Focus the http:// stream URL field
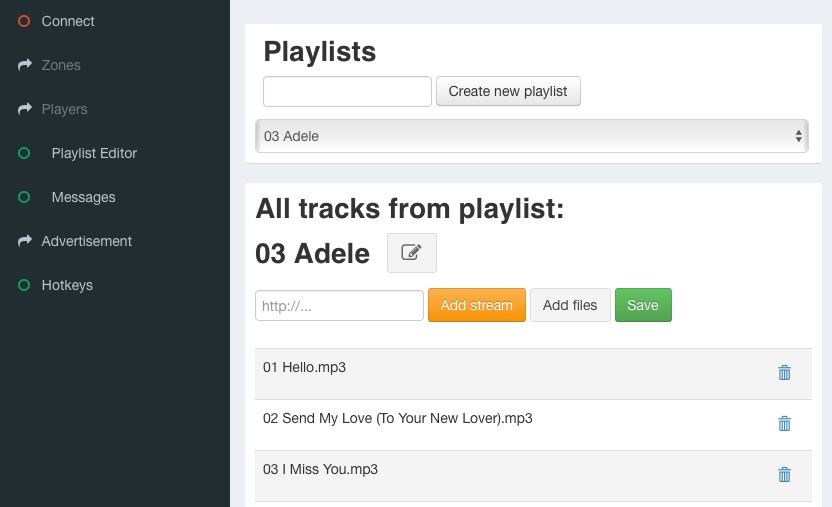 pos(339,306)
